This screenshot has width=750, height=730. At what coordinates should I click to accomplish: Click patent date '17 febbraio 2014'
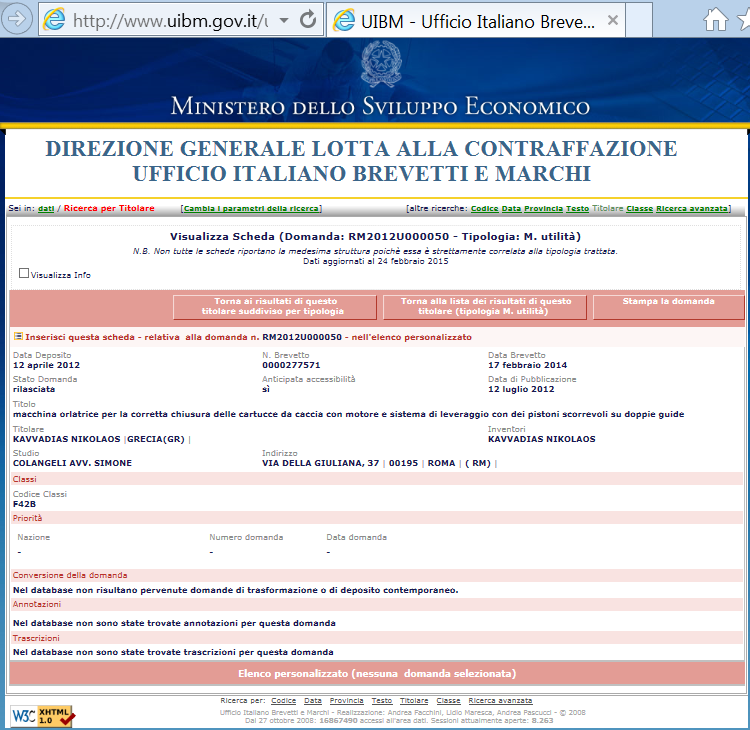click(528, 365)
